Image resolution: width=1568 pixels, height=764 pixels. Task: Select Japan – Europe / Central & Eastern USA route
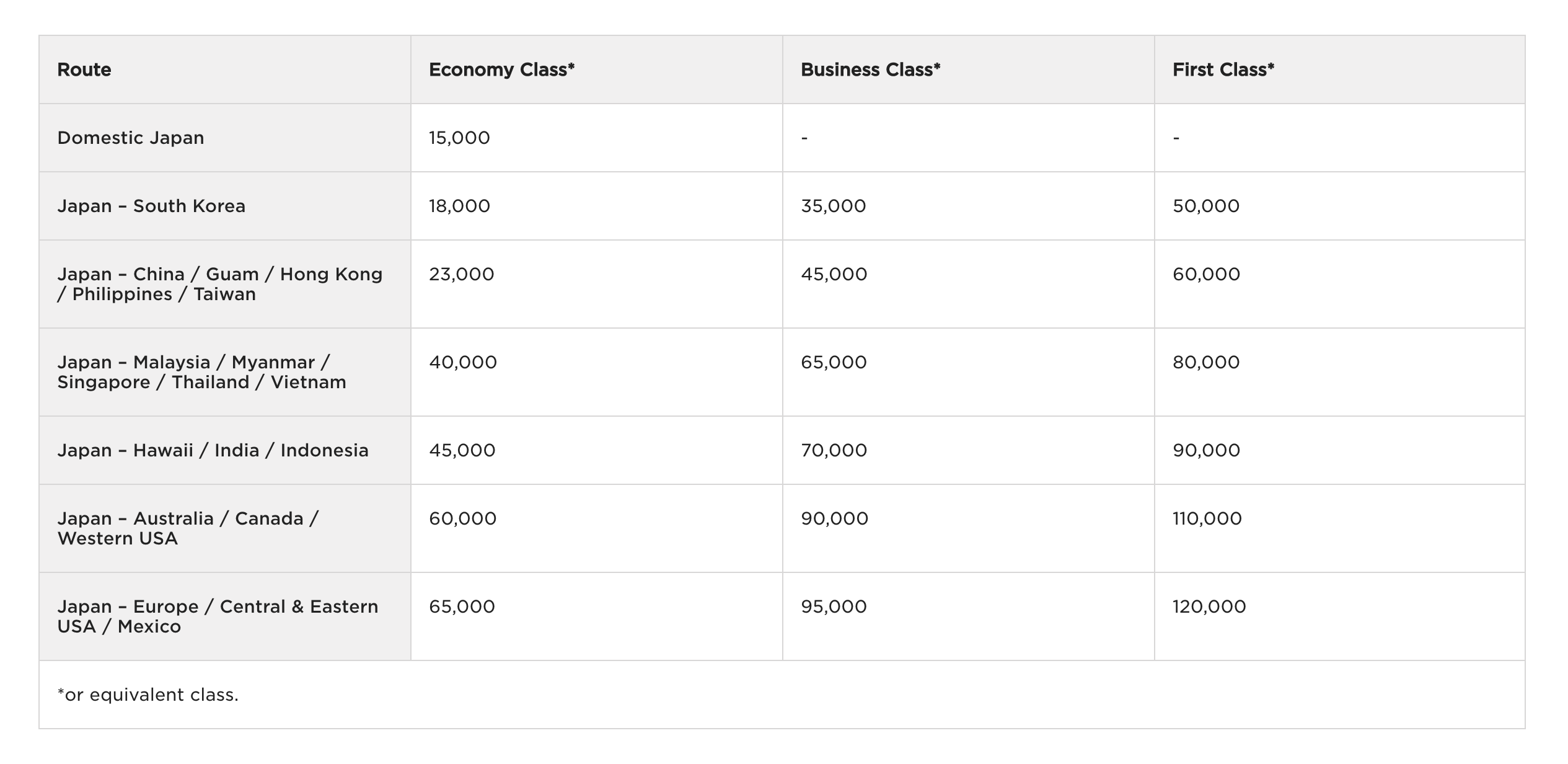(x=218, y=616)
